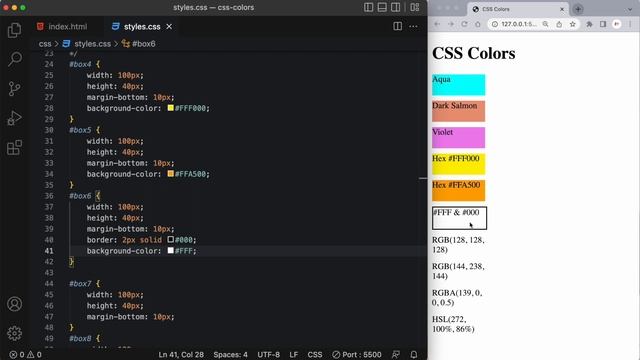
Task: Click line number 44 in the gutter
Action: coord(49,284)
